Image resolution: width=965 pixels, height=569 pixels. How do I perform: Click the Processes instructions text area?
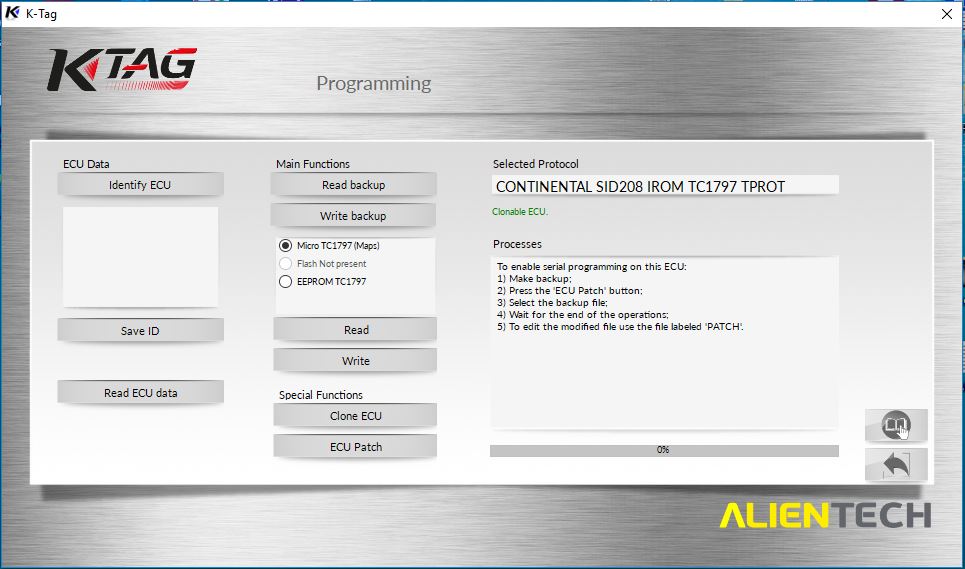(x=665, y=342)
